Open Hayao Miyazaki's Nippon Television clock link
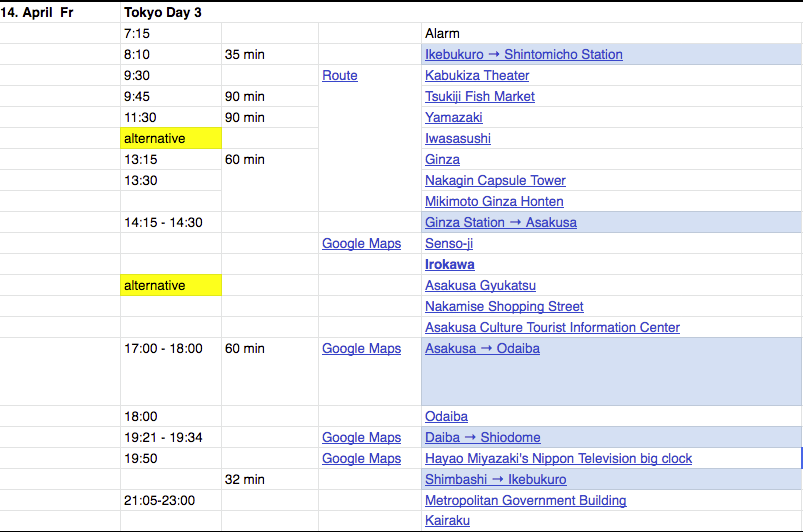Viewport: 803px width, 532px height. [558, 459]
